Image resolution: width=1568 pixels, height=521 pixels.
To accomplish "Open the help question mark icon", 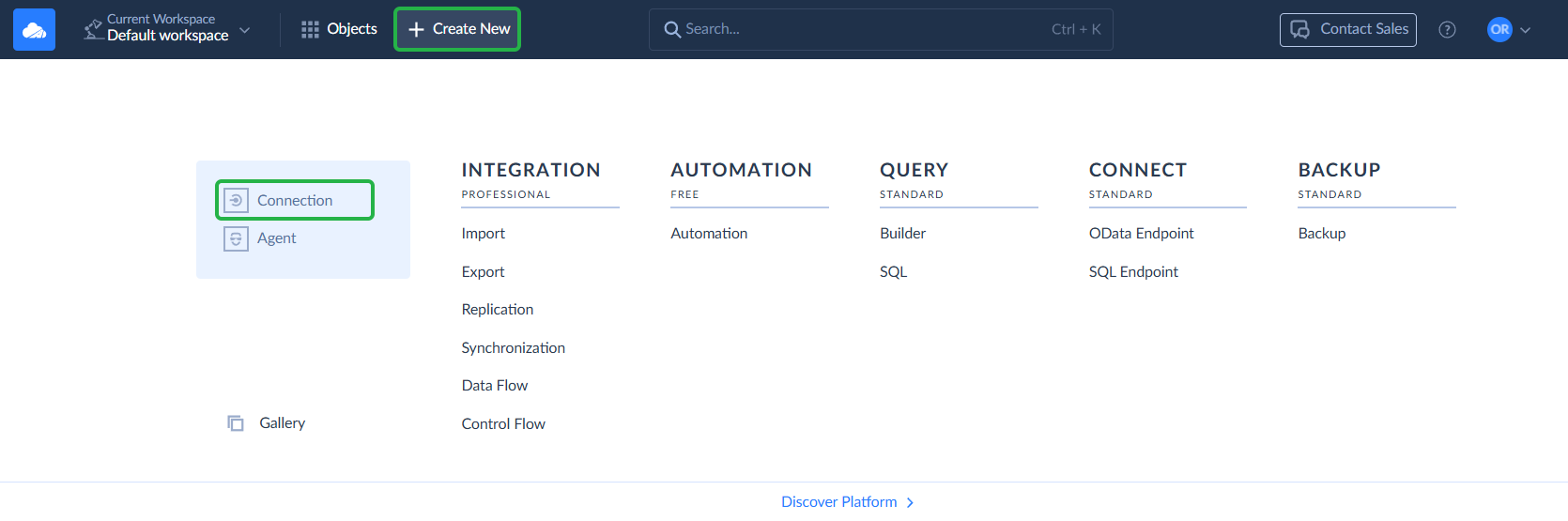I will coord(1447,30).
